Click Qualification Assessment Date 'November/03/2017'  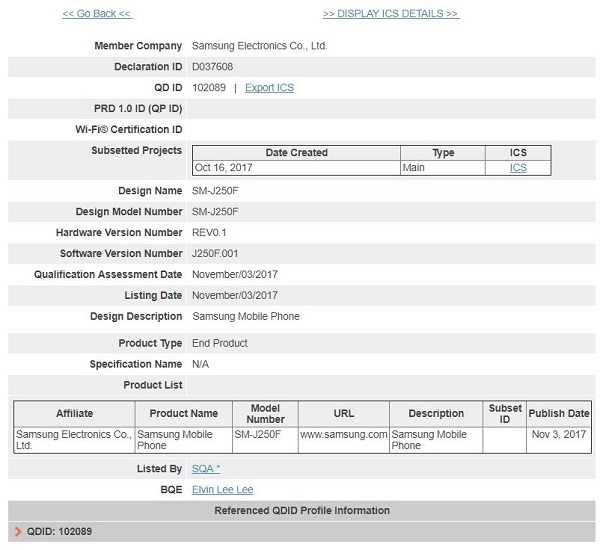point(235,274)
